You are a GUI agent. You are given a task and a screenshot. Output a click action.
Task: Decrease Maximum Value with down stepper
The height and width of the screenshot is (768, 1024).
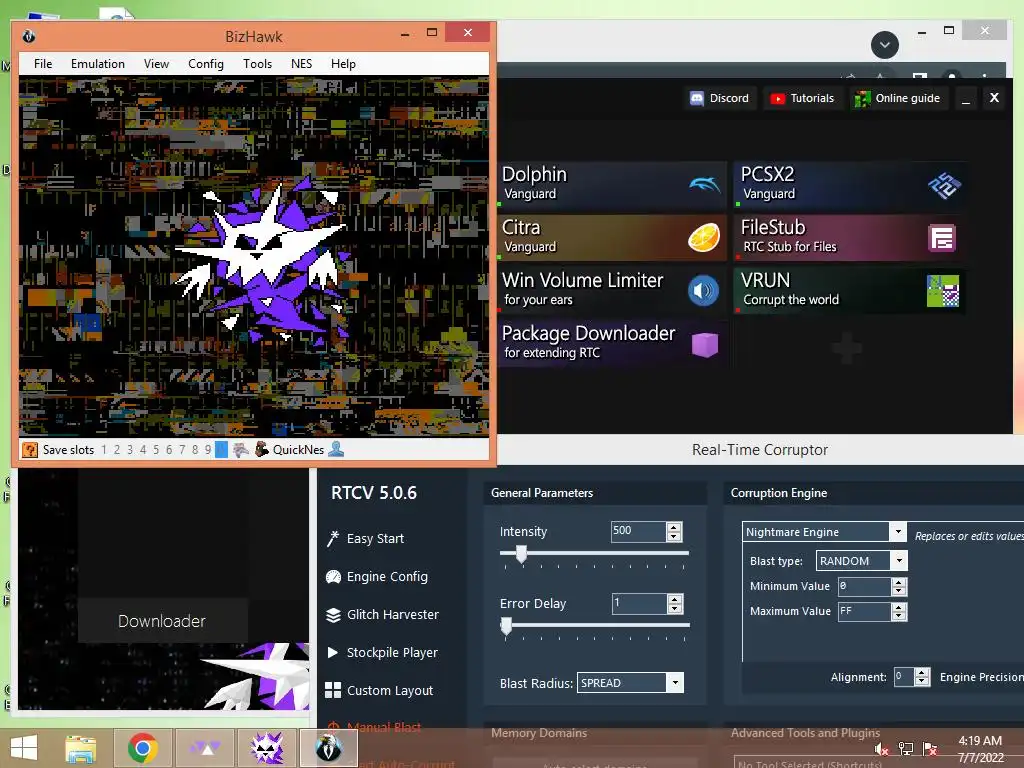pyautogui.click(x=899, y=616)
